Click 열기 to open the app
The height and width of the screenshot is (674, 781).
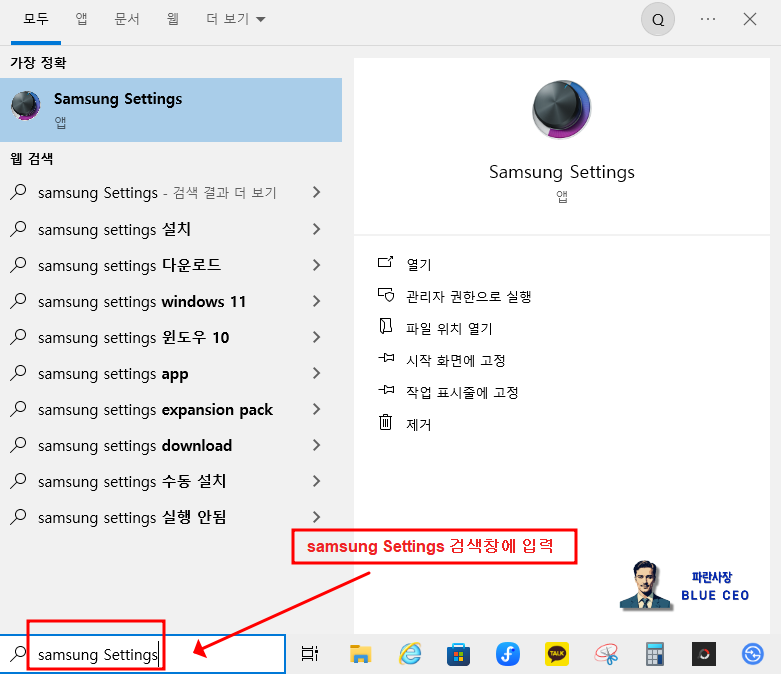[x=418, y=264]
